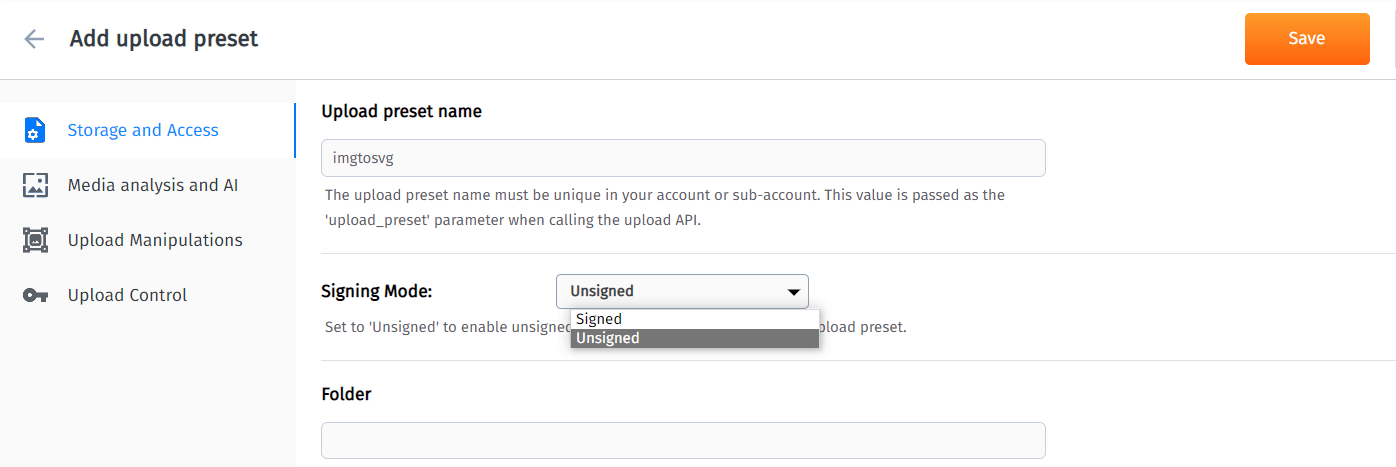
Task: Go to Upload Manipulations section
Action: (x=155, y=240)
